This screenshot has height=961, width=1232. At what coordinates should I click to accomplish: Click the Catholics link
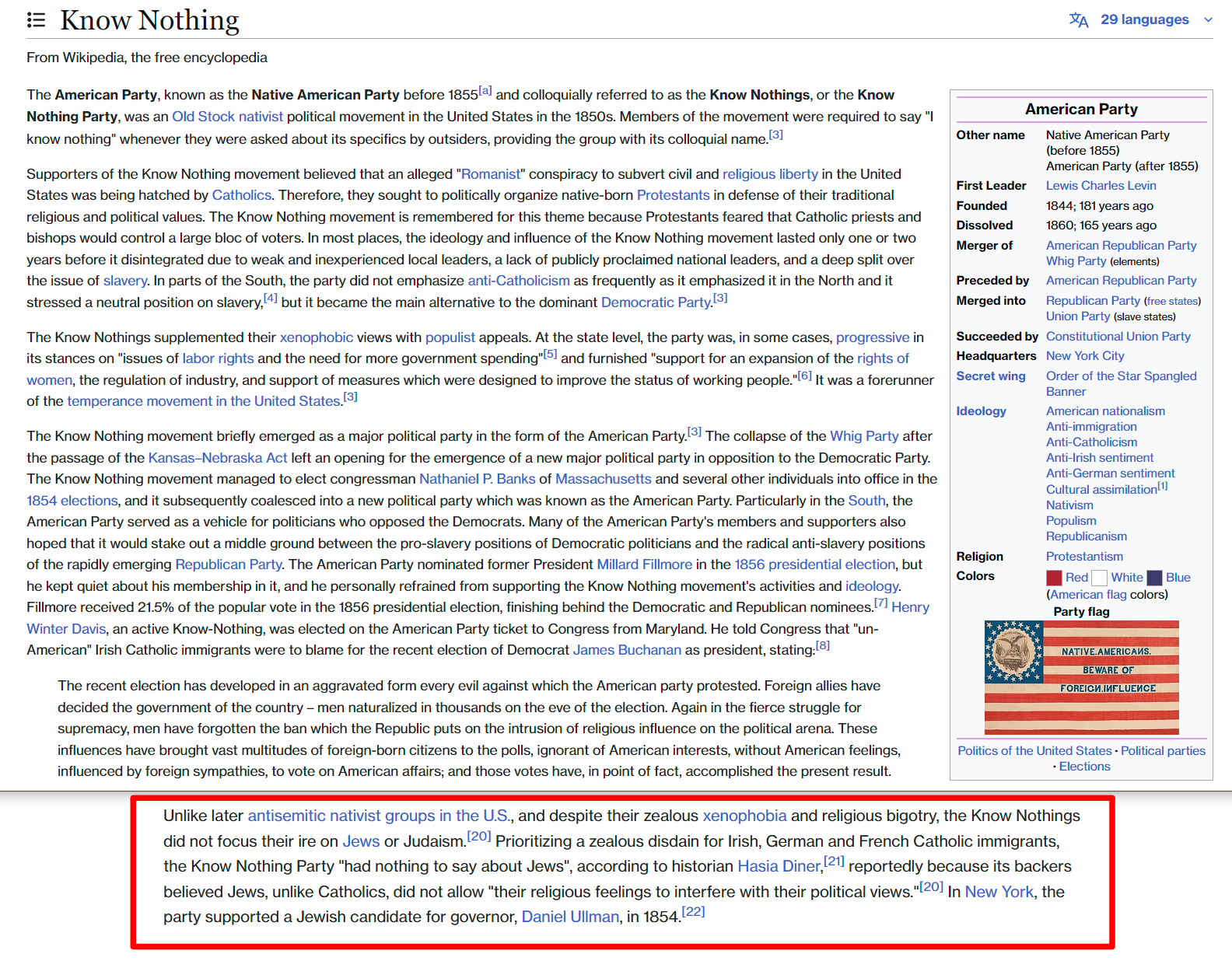click(x=242, y=195)
